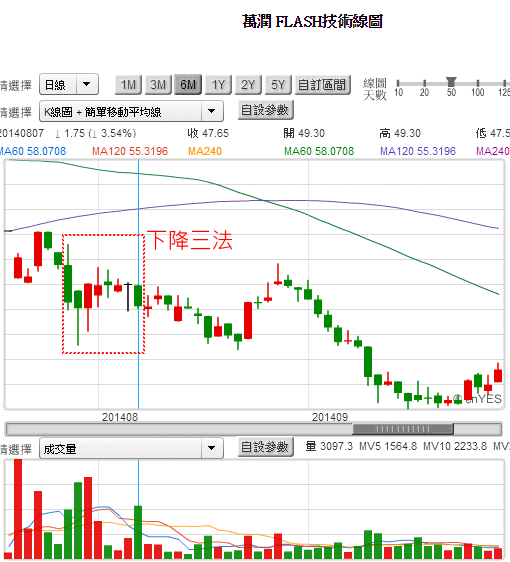The width and height of the screenshot is (510, 562).
Task: Click the 201408 date axis label
Action: (x=120, y=417)
